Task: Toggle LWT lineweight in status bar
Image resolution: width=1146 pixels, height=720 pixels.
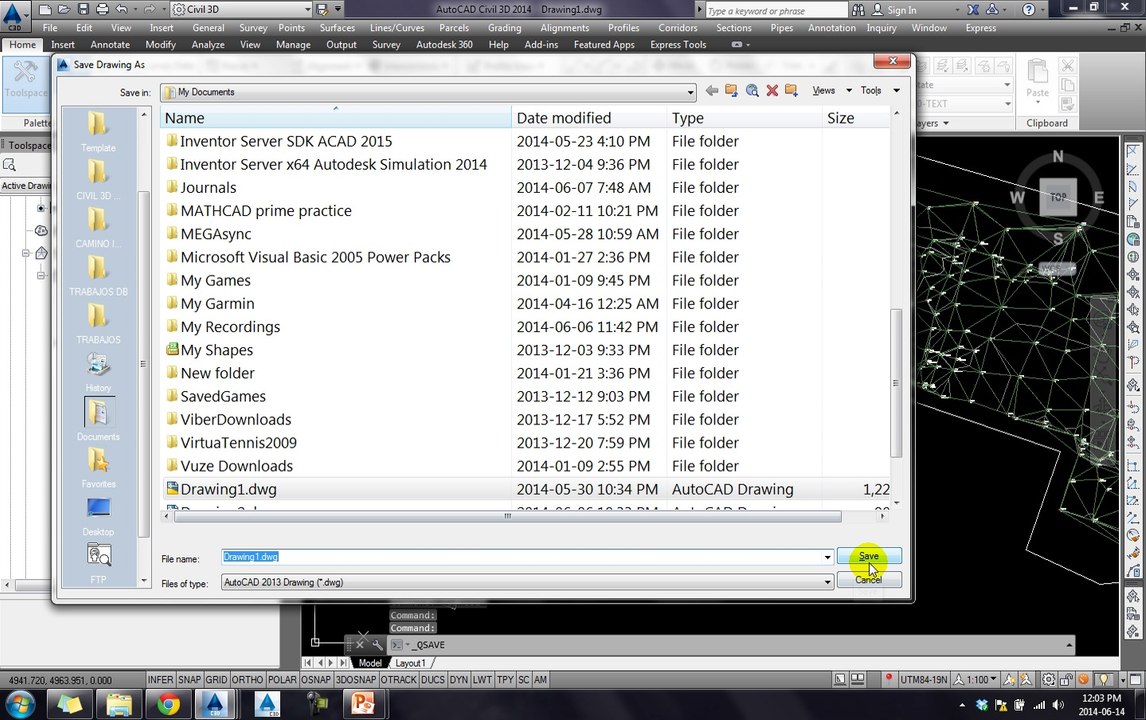Action: [482, 679]
